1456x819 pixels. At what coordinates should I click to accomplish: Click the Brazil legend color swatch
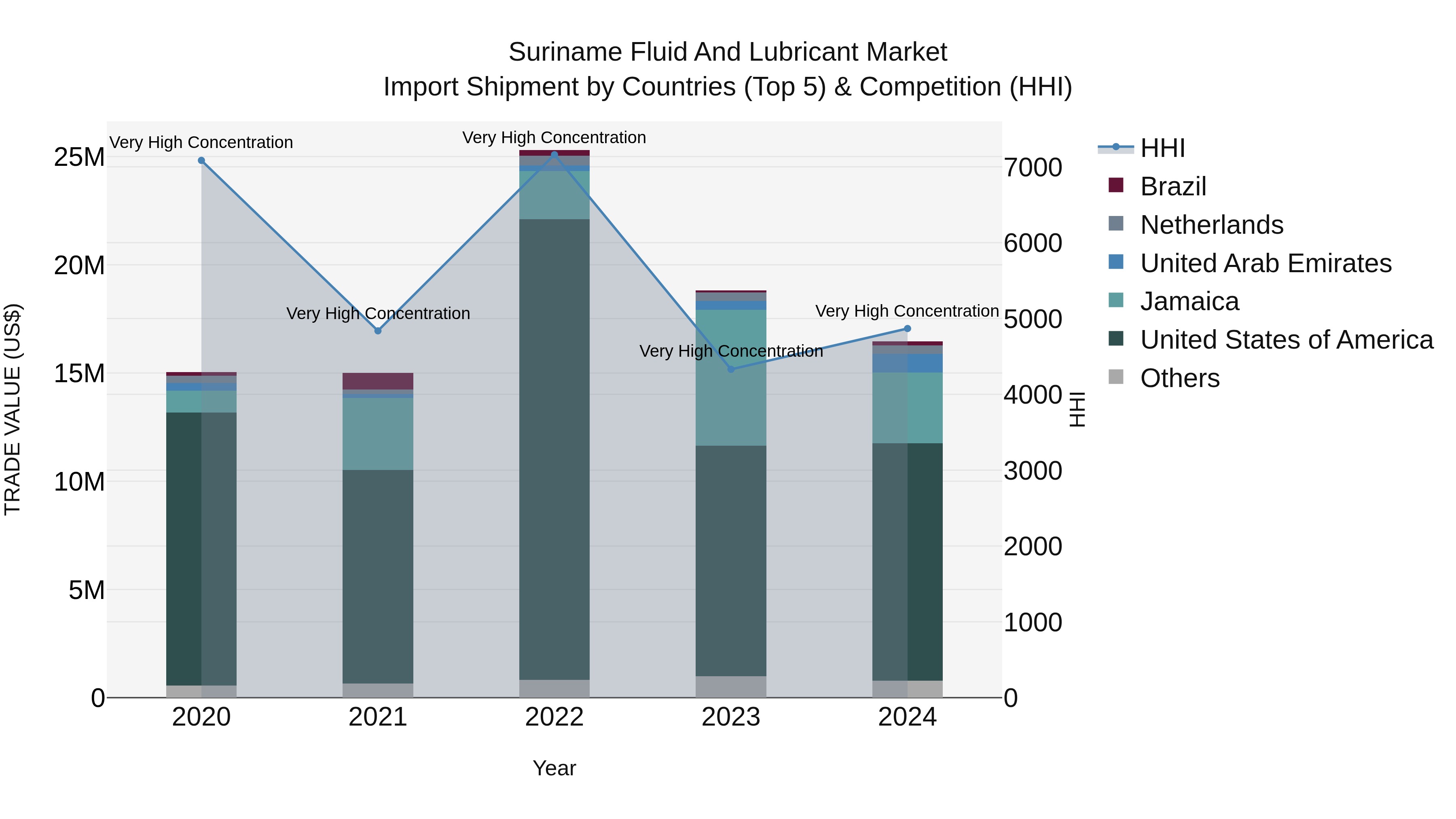pyautogui.click(x=1116, y=185)
